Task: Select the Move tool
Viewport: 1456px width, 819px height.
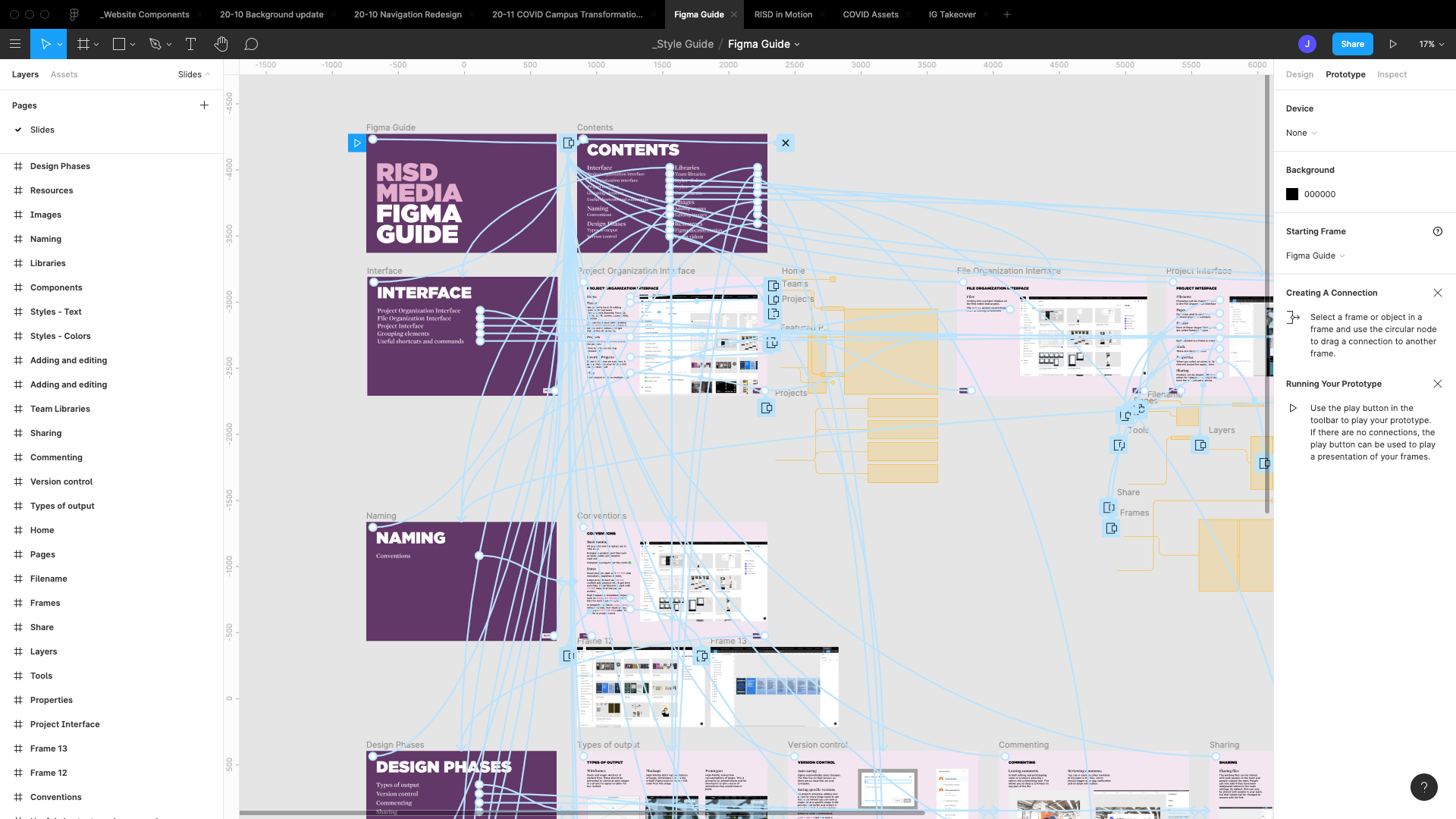Action: 45,44
